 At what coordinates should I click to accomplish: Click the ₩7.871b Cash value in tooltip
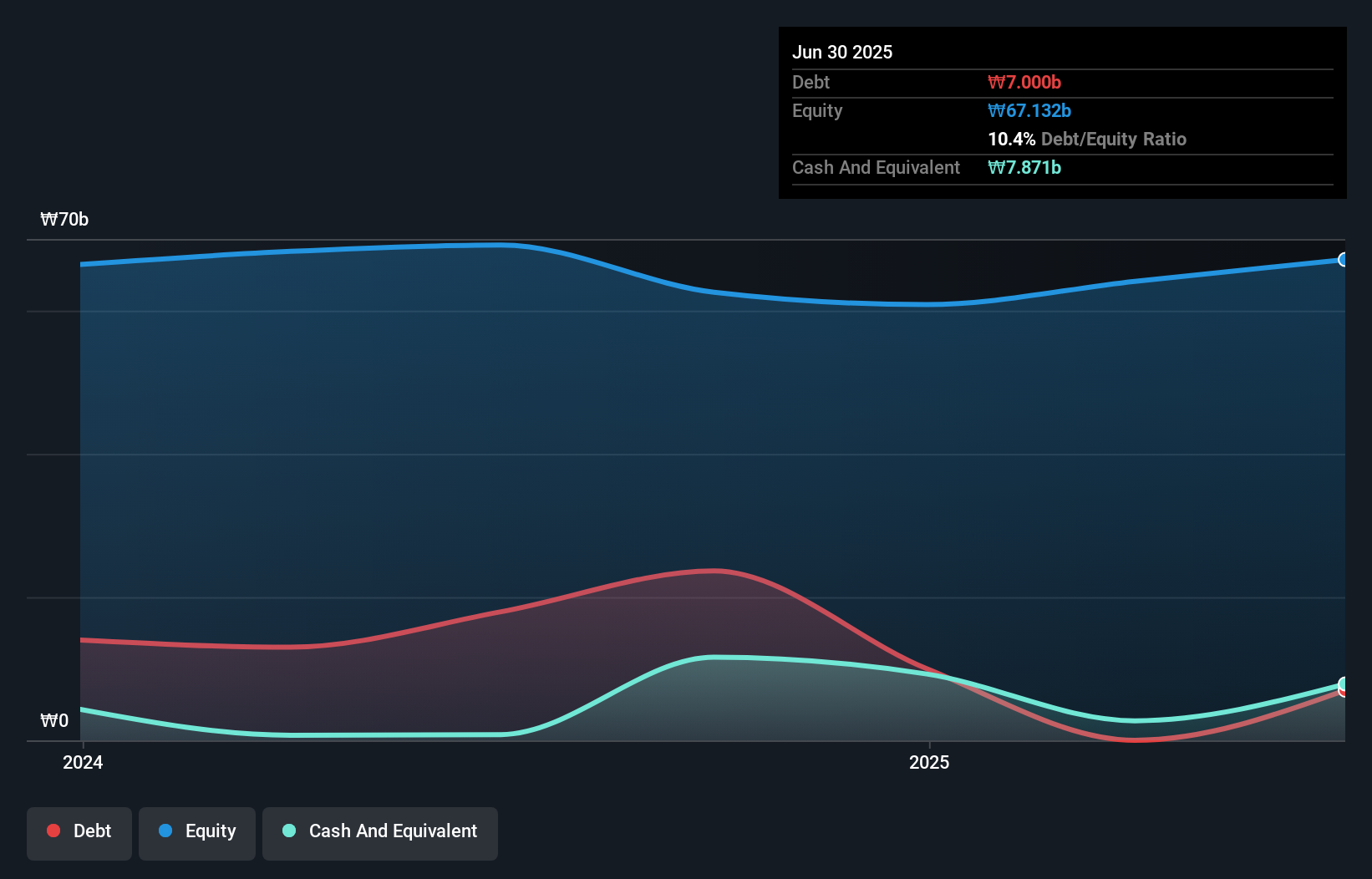1024,167
